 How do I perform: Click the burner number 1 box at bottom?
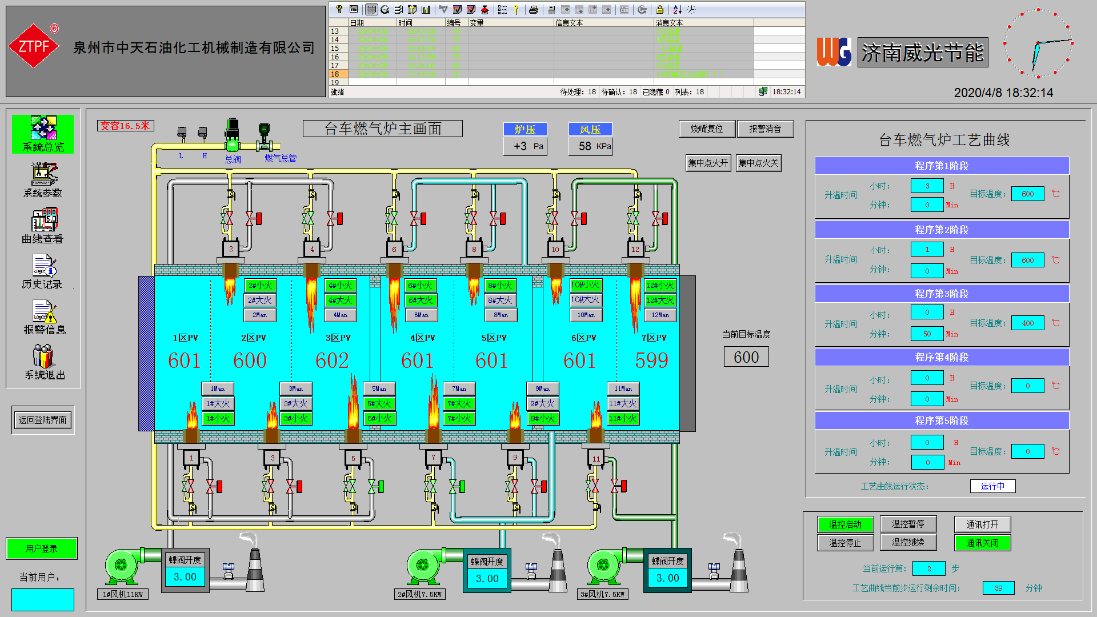[x=191, y=459]
